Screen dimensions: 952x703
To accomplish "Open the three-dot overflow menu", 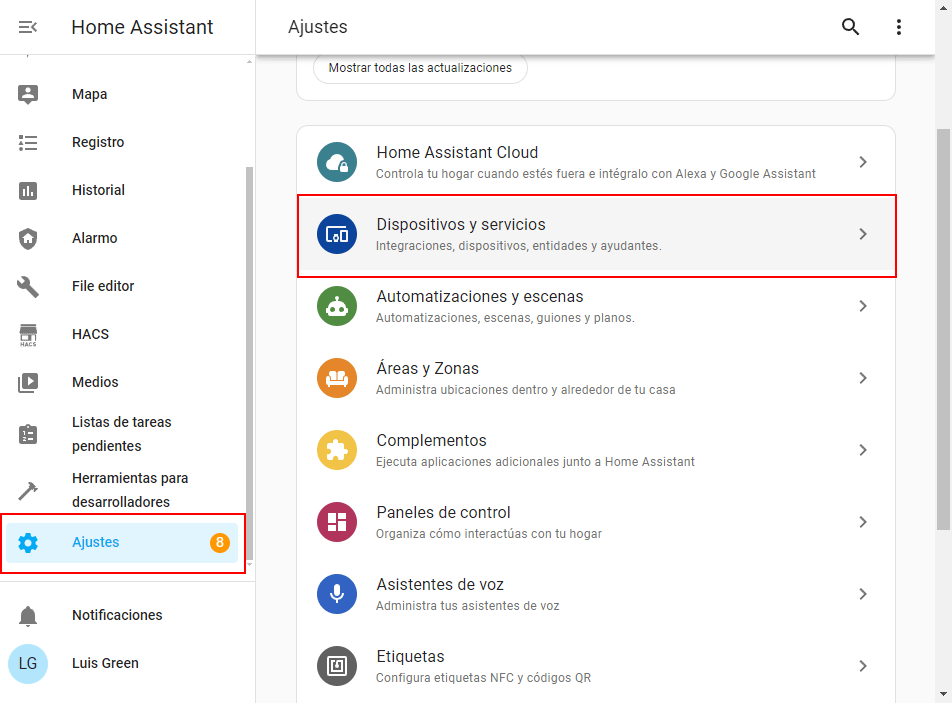I will [x=898, y=27].
